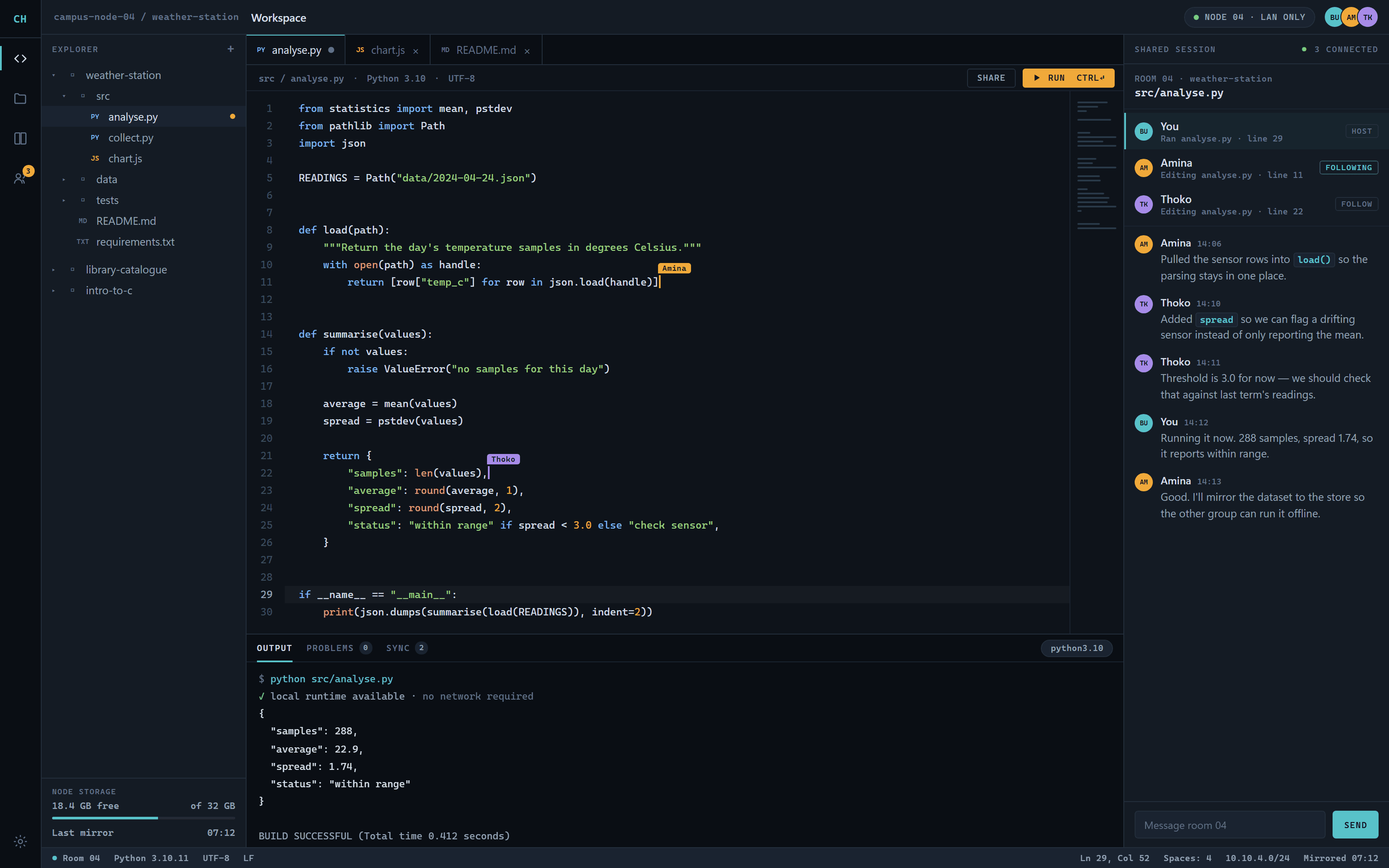Click UTF-8 in the status bar
This screenshot has width=1389, height=868.
click(216, 858)
